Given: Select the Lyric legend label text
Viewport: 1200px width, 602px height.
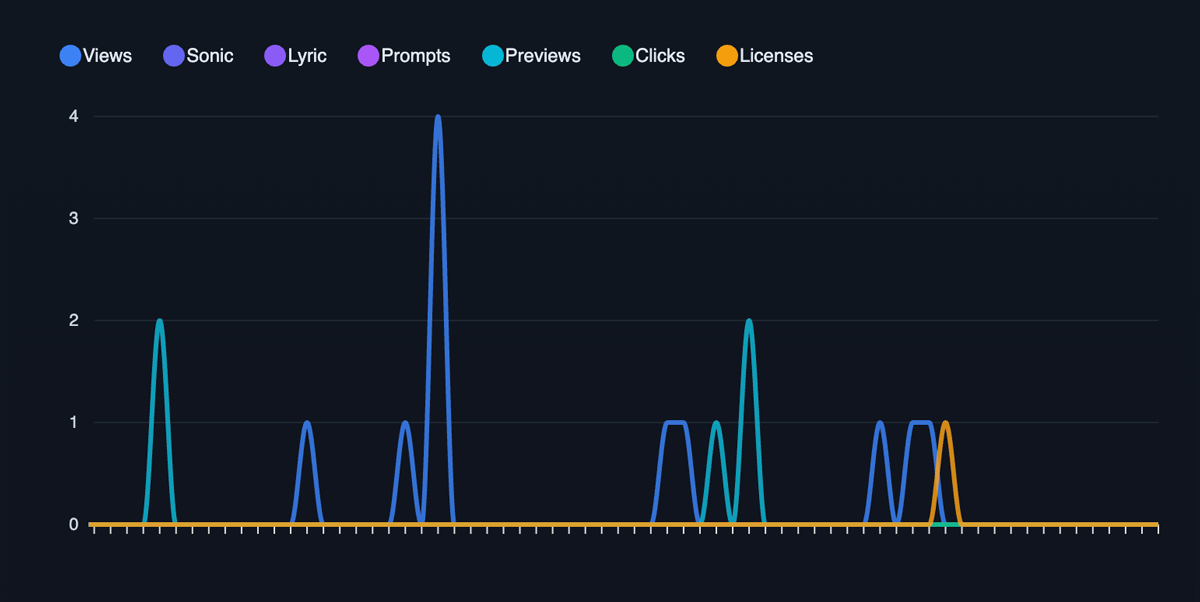Looking at the screenshot, I should click(x=307, y=56).
